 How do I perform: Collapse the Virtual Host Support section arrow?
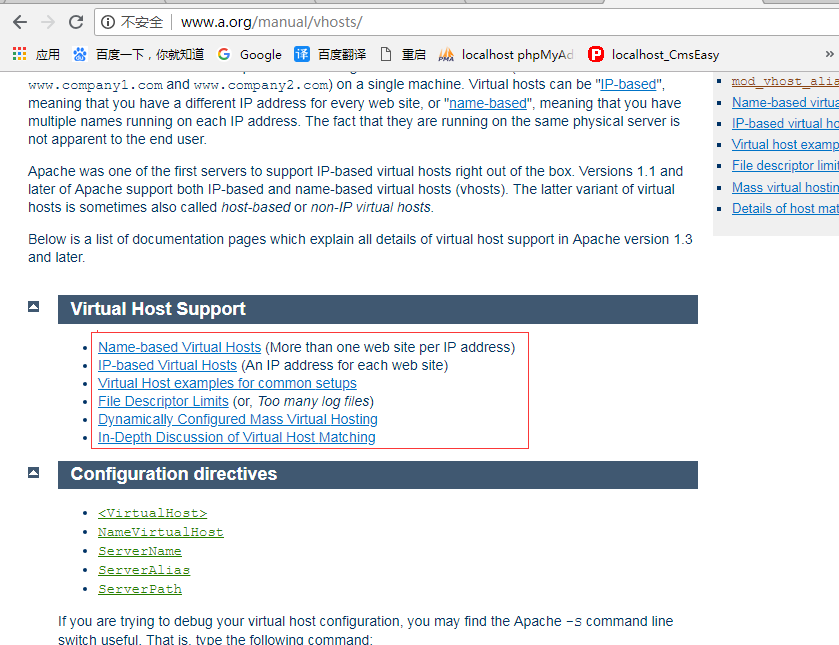[33, 306]
